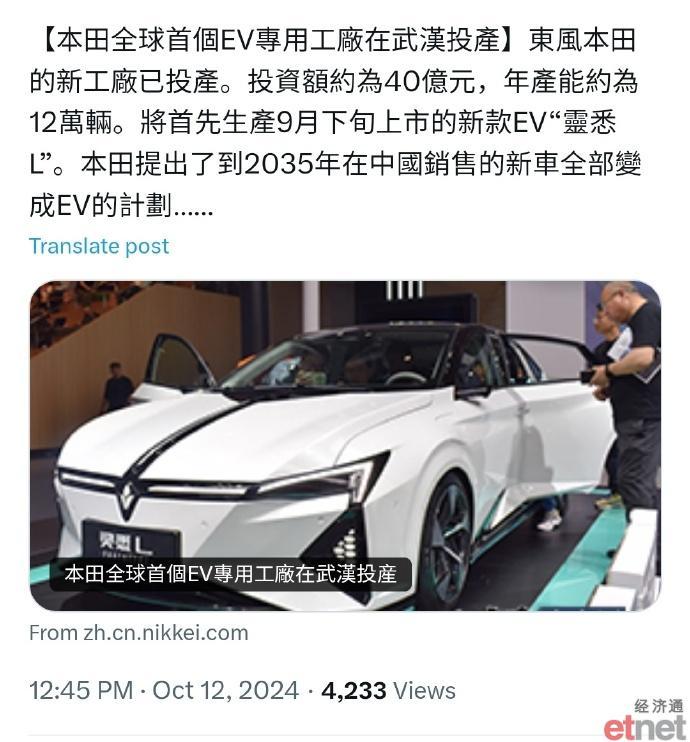Click the Translate post link

tap(99, 247)
